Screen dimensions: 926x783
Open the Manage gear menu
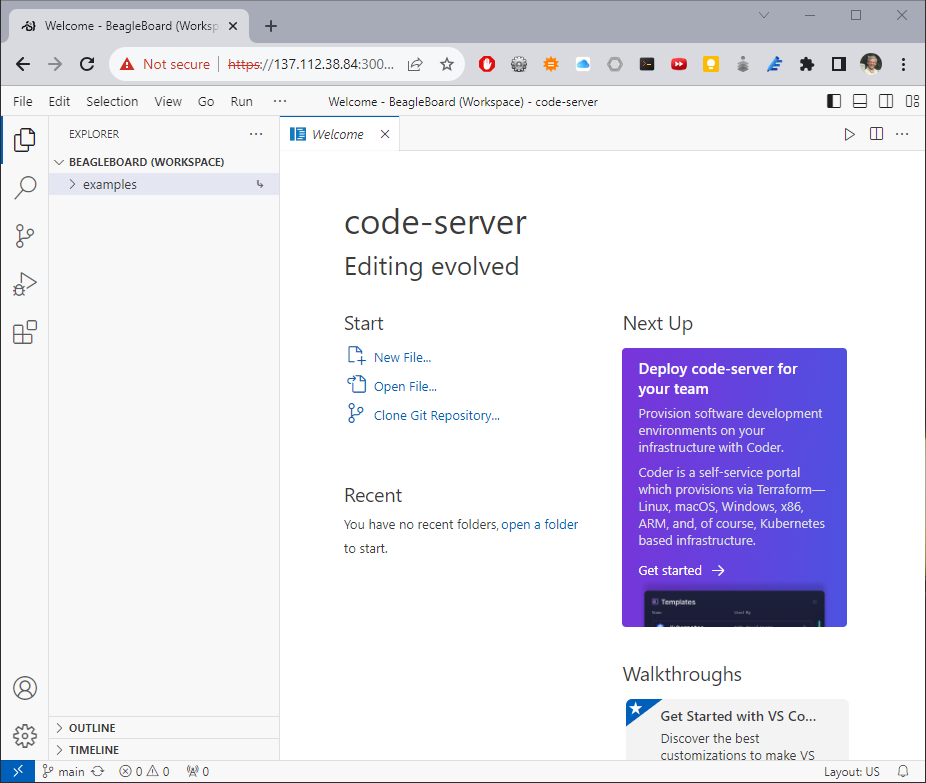[25, 736]
